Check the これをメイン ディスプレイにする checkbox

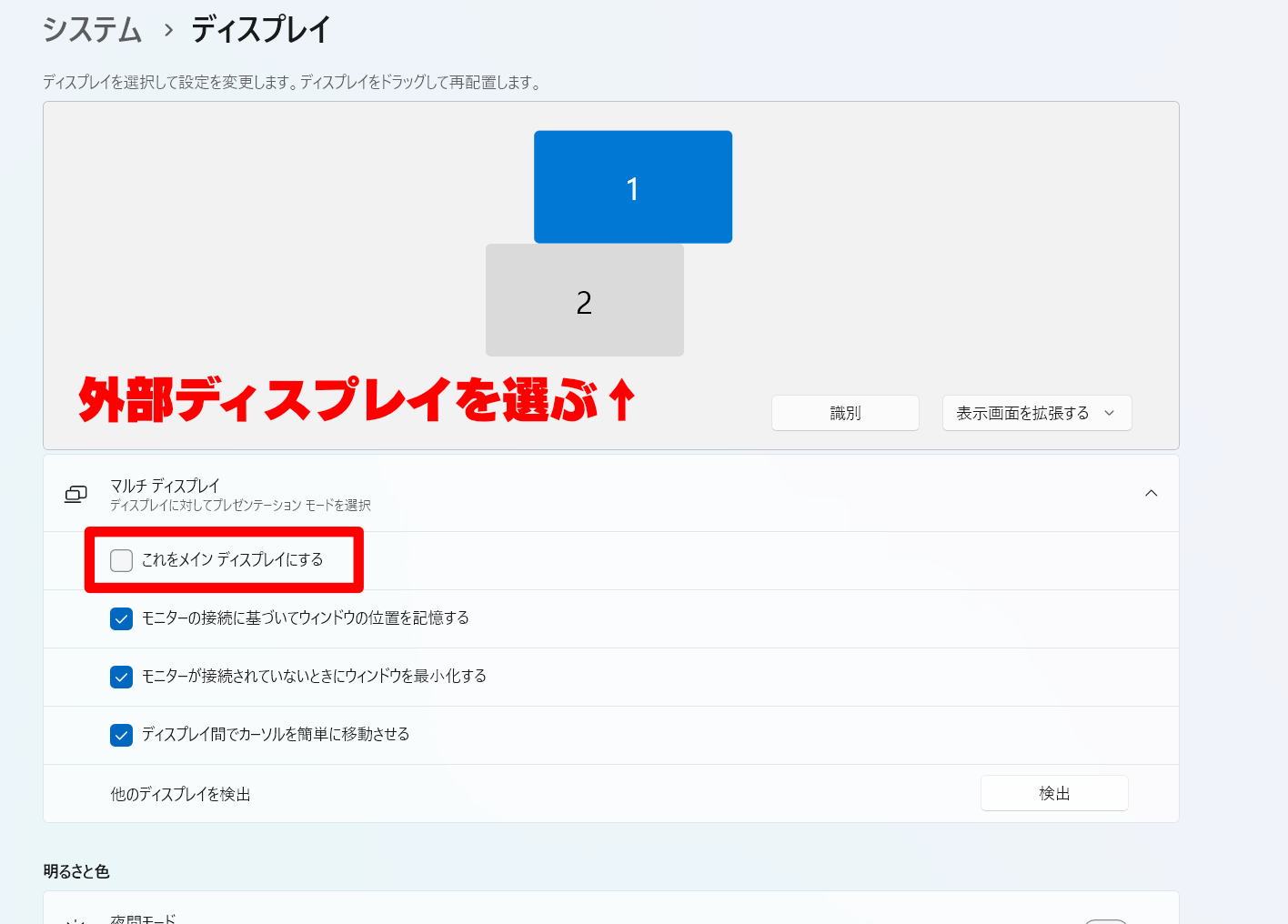tap(122, 560)
